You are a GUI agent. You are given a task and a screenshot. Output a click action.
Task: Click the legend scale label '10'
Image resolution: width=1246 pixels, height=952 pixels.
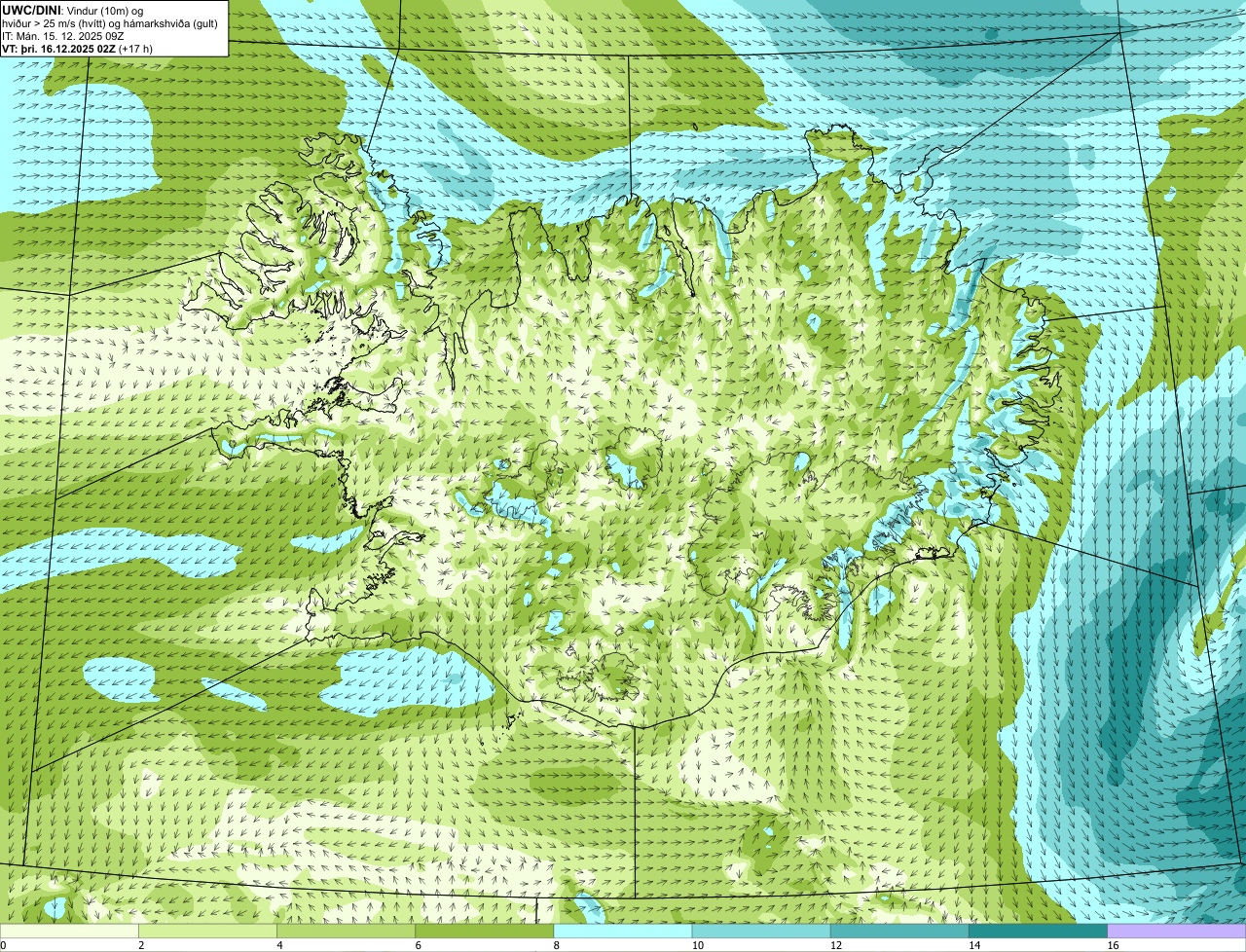(697, 945)
